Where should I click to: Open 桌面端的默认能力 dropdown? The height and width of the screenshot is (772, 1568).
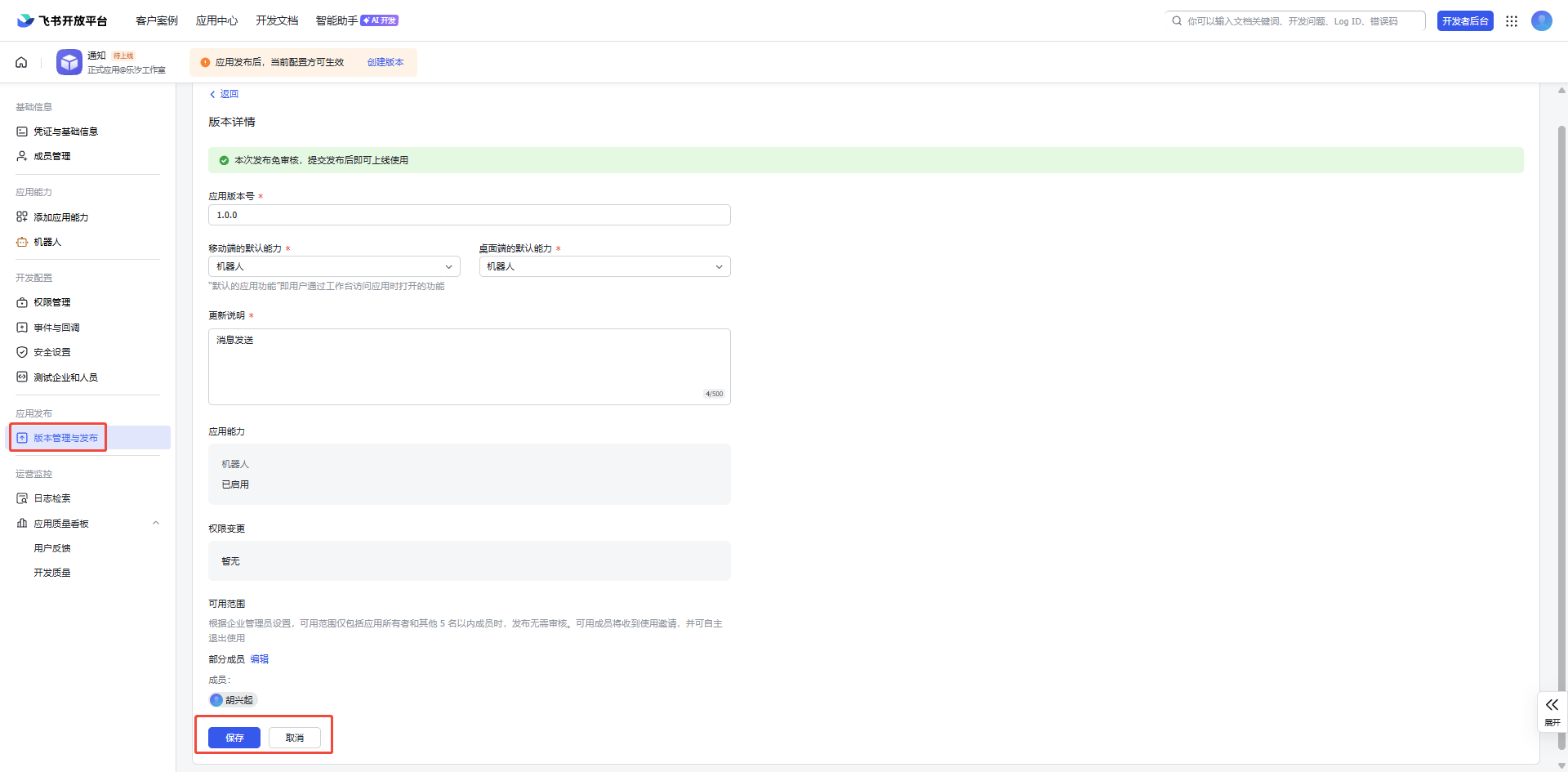604,266
